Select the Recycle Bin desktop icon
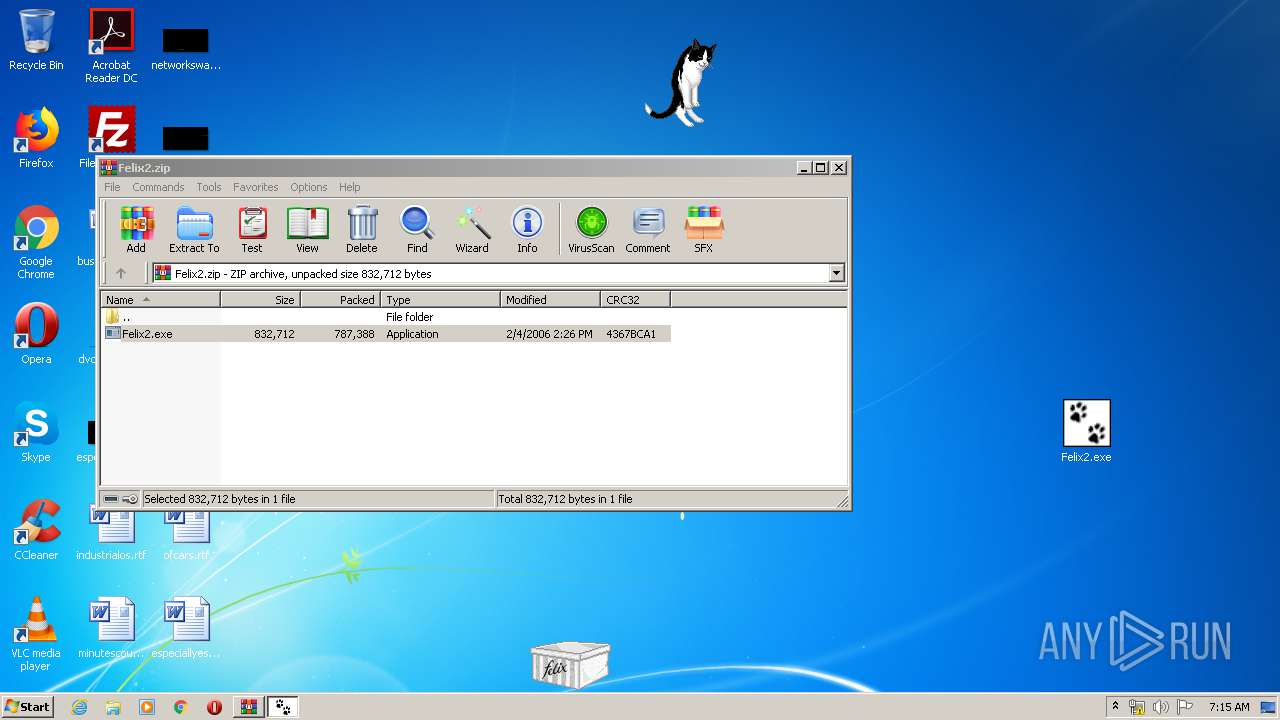1280x720 pixels. click(36, 40)
